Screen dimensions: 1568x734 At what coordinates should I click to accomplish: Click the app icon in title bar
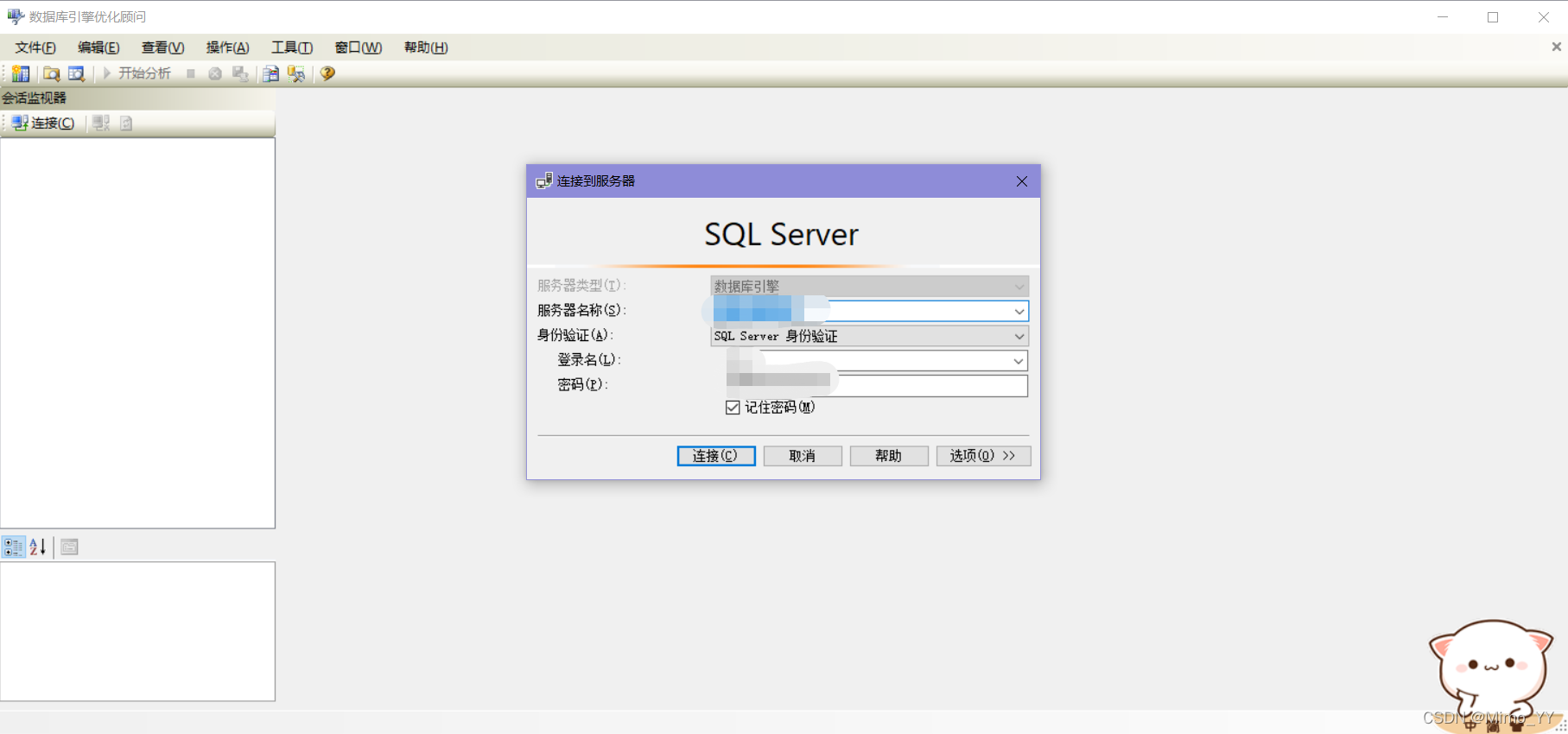pyautogui.click(x=16, y=16)
